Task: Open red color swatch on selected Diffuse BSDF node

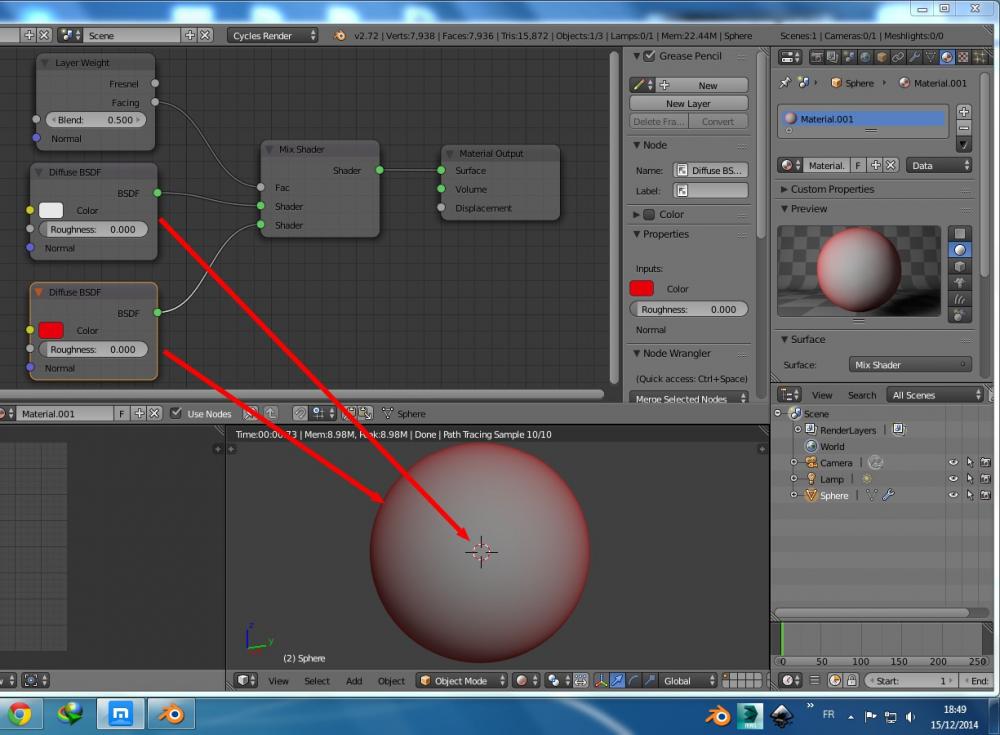Action: pyautogui.click(x=51, y=330)
